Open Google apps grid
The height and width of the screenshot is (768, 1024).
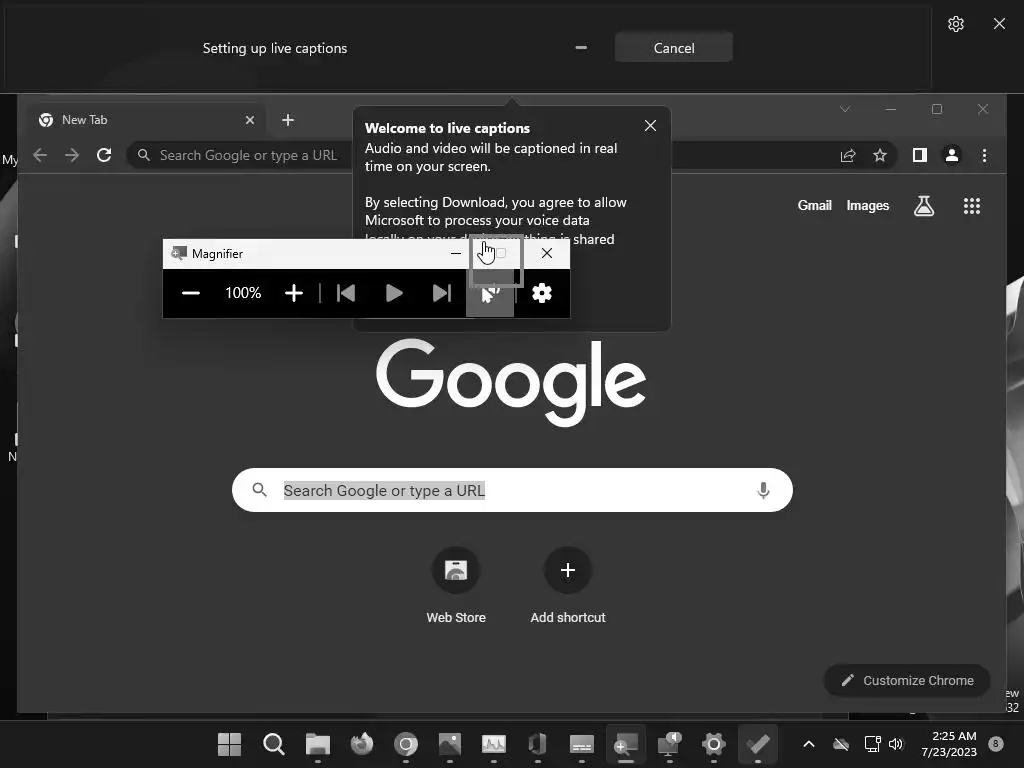(x=972, y=206)
